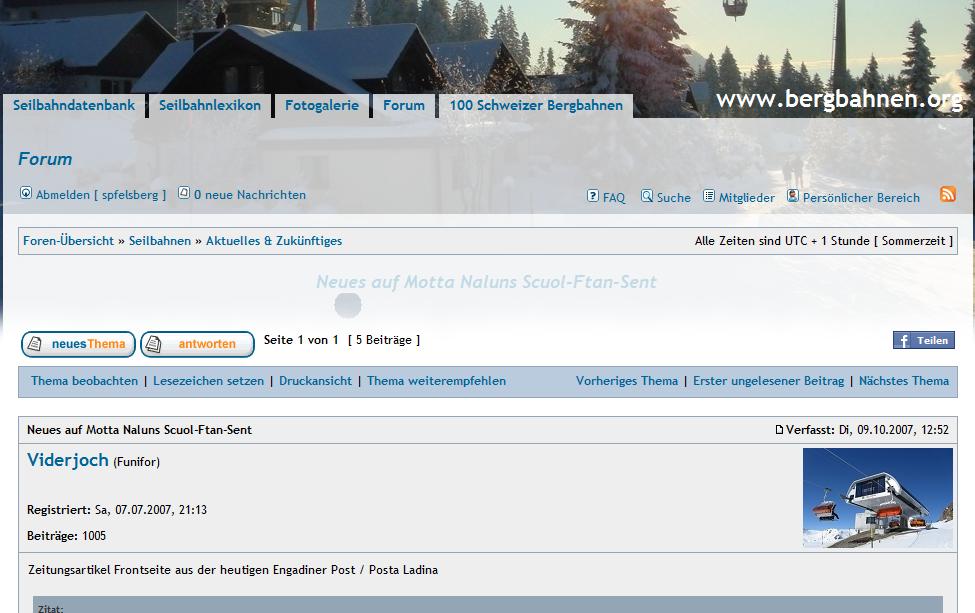Select the Seilbahnlexikon tab
This screenshot has width=975, height=613.
pos(210,105)
